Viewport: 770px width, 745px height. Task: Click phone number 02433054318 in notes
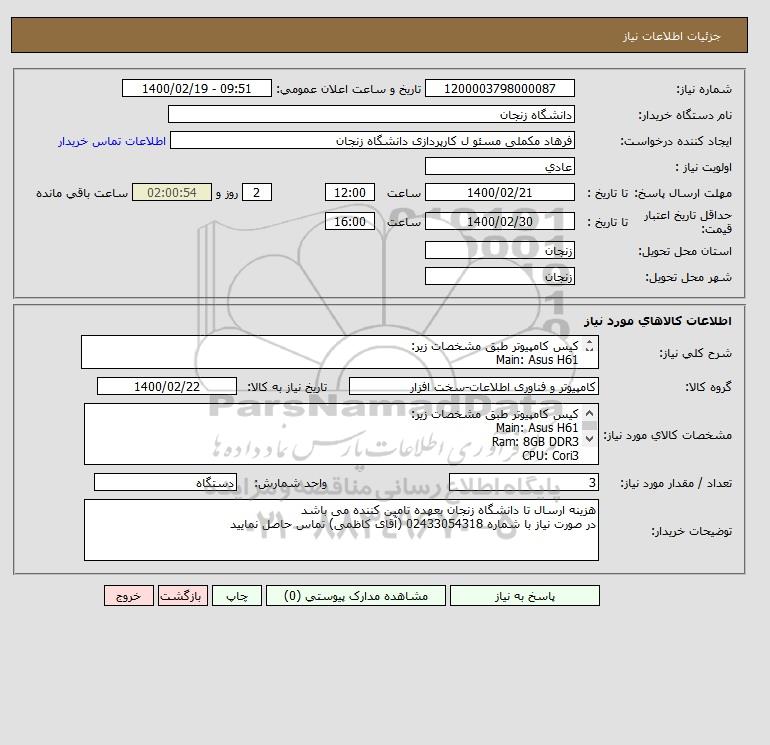pyautogui.click(x=444, y=524)
